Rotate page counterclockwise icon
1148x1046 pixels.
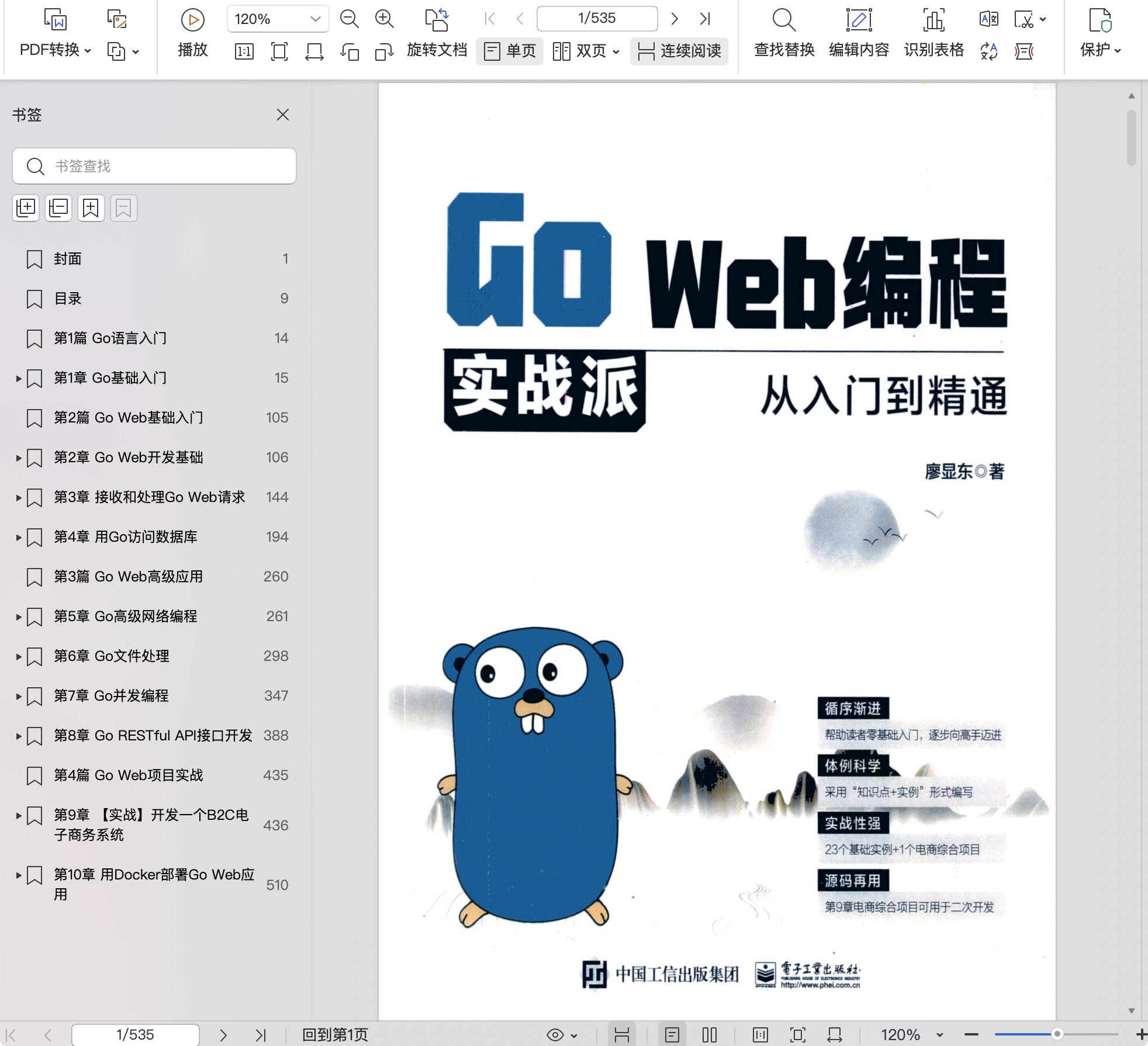tap(350, 51)
